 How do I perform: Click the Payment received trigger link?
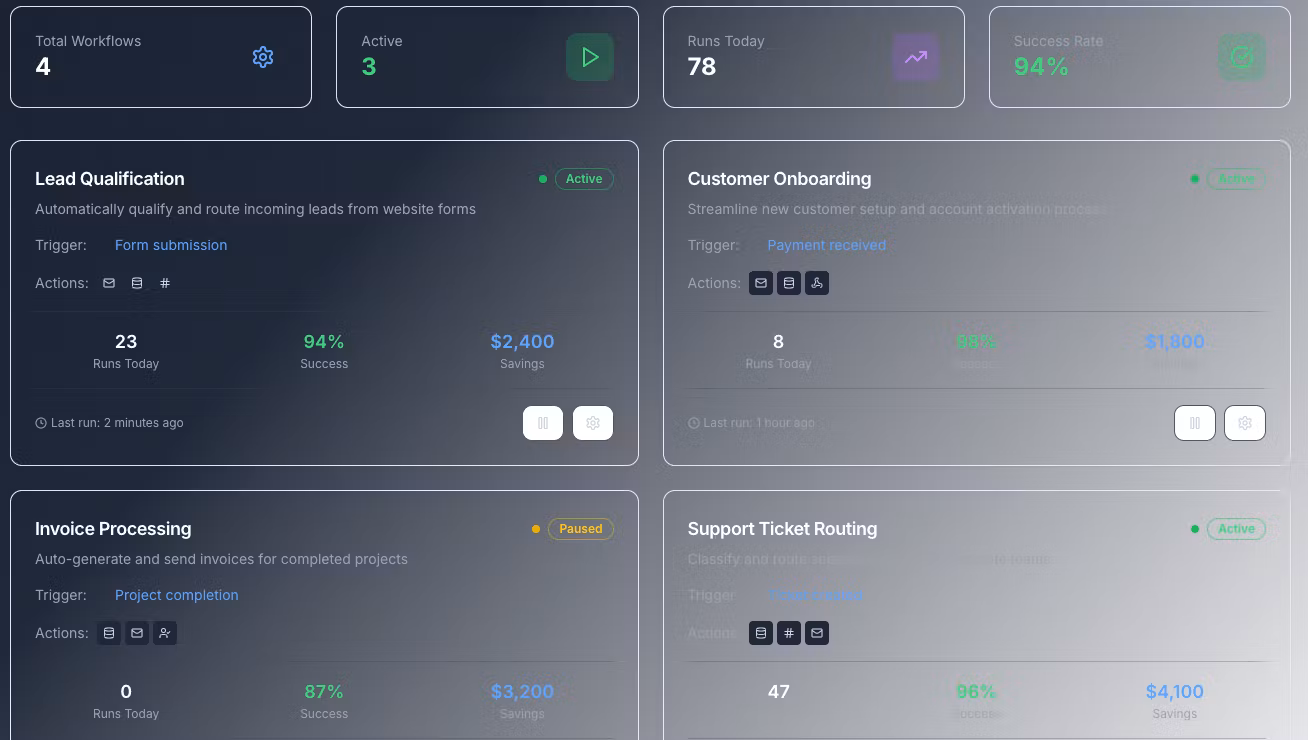coord(826,245)
